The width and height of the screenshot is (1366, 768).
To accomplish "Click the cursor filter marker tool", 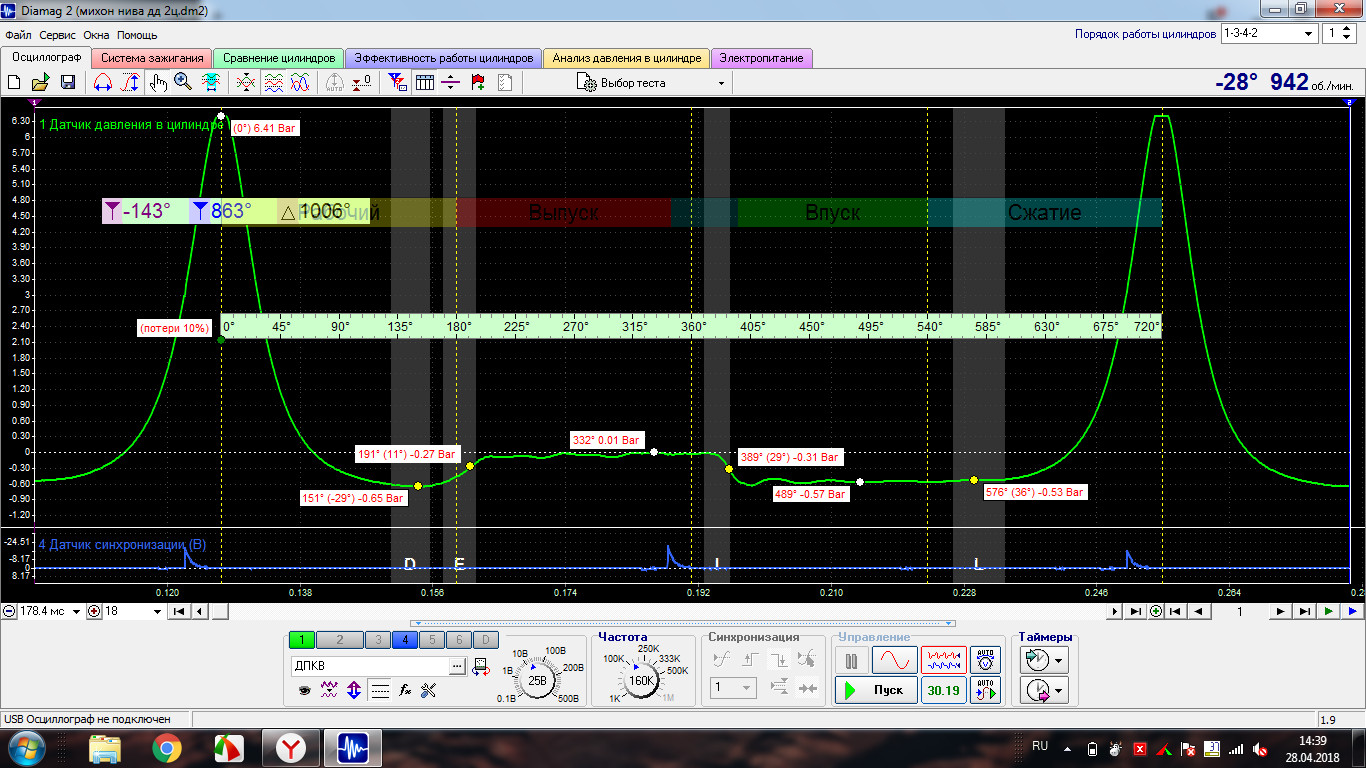I will [396, 83].
